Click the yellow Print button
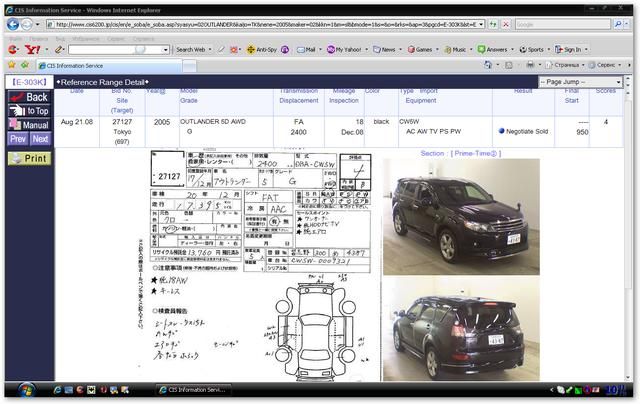640x404 pixels. pyautogui.click(x=29, y=158)
